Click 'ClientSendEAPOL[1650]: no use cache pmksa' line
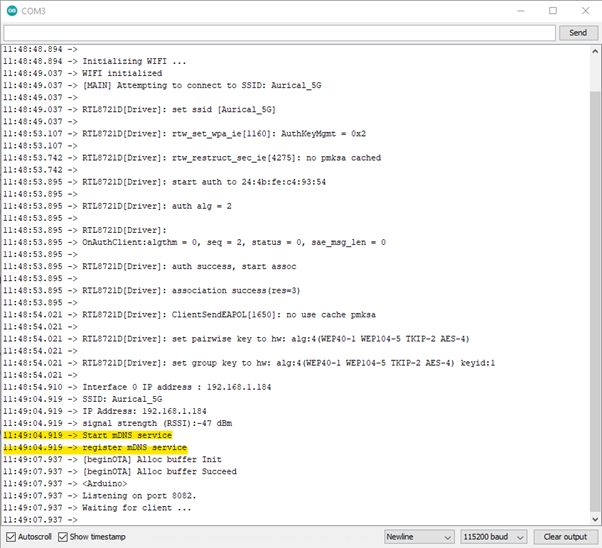 click(189, 315)
